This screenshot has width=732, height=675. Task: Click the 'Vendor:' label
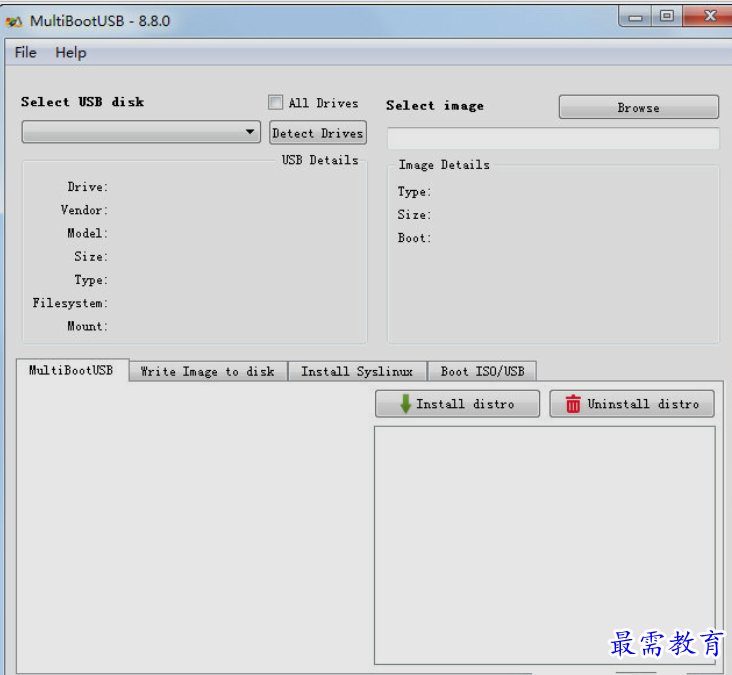(x=84, y=210)
